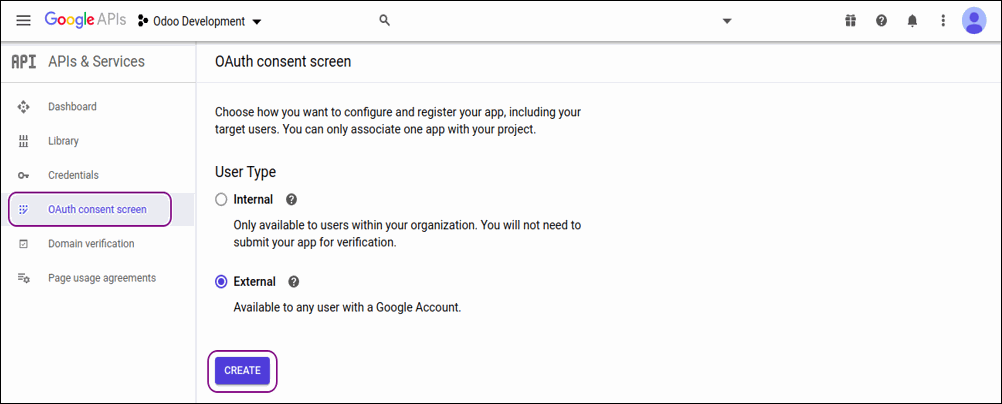Open the user account avatar
This screenshot has width=1002, height=404.
(974, 21)
